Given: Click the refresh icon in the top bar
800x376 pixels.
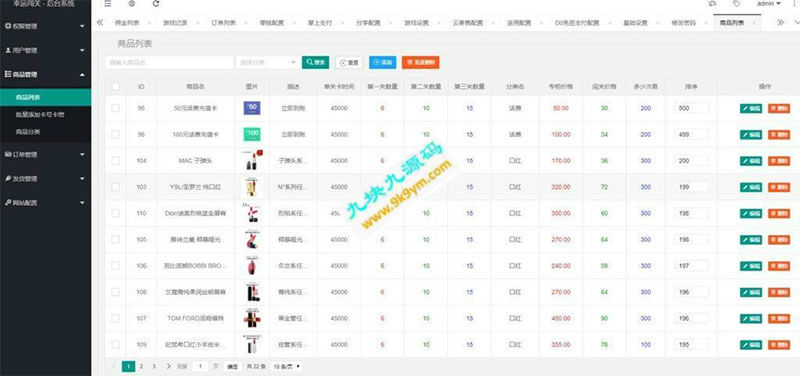Looking at the screenshot, I should click(156, 4).
